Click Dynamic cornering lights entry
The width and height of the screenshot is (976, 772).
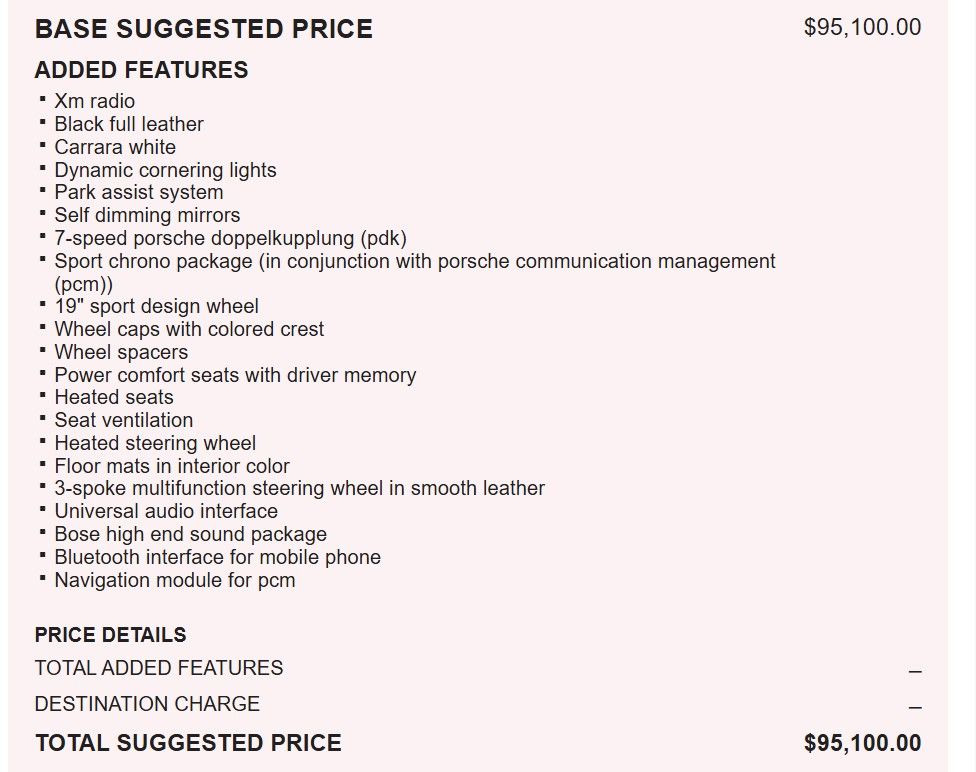165,170
